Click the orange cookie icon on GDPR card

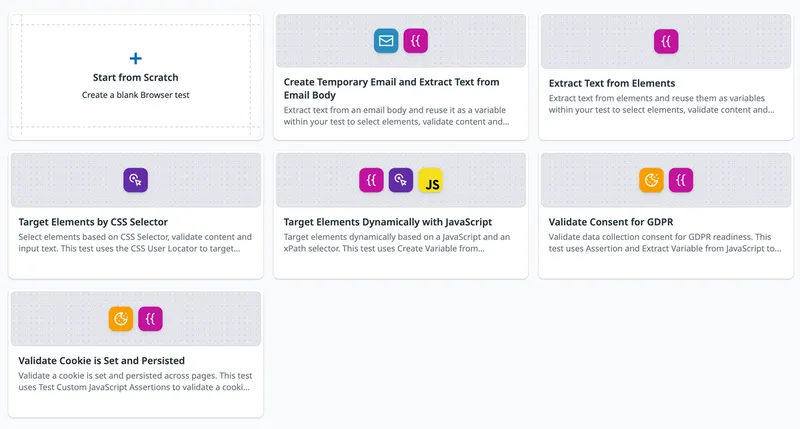[x=651, y=180]
